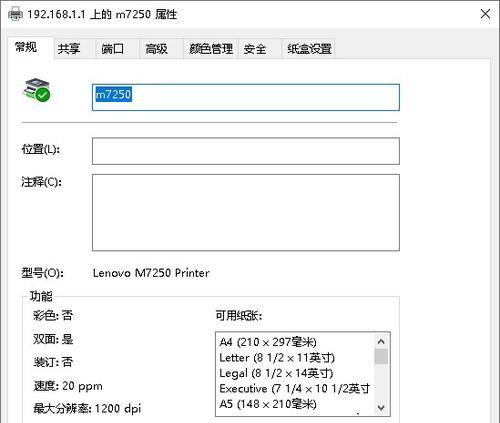Close the m7250 properties dialog
This screenshot has width=500, height=423.
coord(485,14)
